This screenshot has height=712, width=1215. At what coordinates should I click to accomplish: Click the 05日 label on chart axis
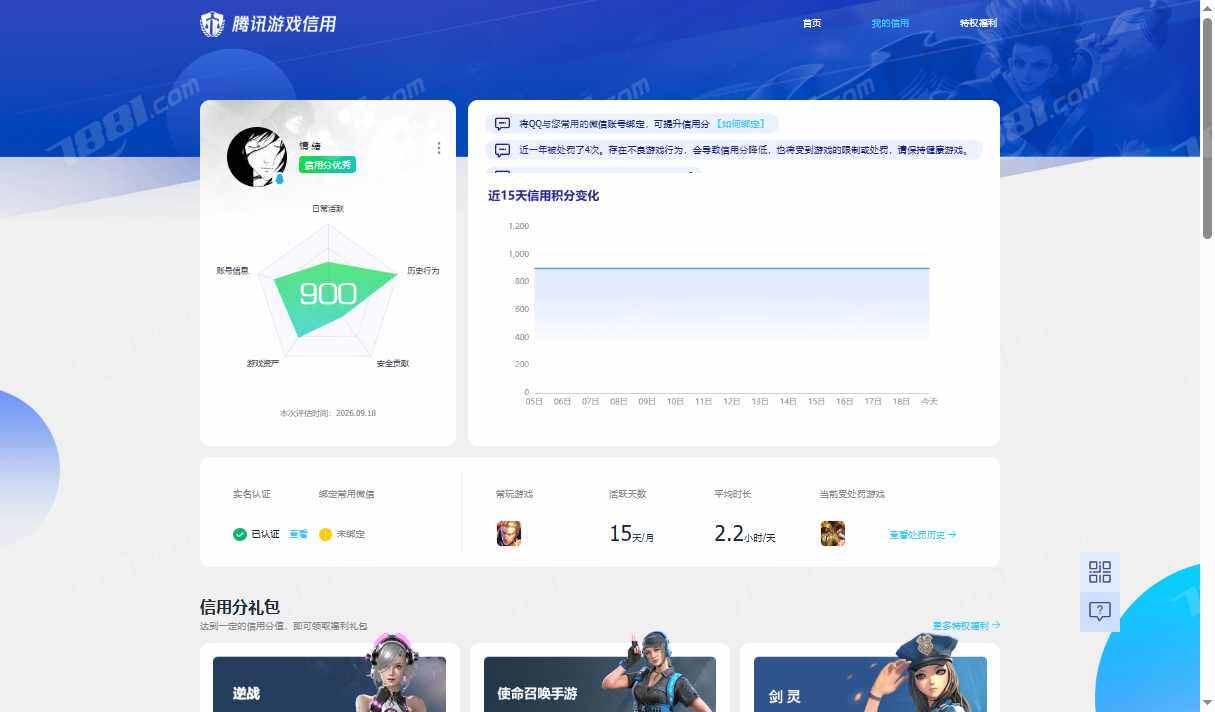tap(534, 401)
